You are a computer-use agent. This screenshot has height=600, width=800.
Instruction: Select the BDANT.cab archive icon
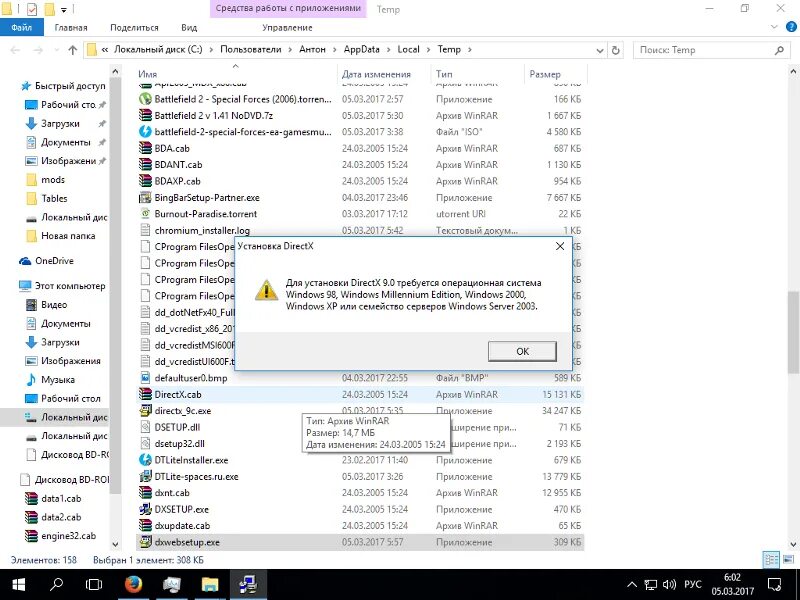click(145, 164)
